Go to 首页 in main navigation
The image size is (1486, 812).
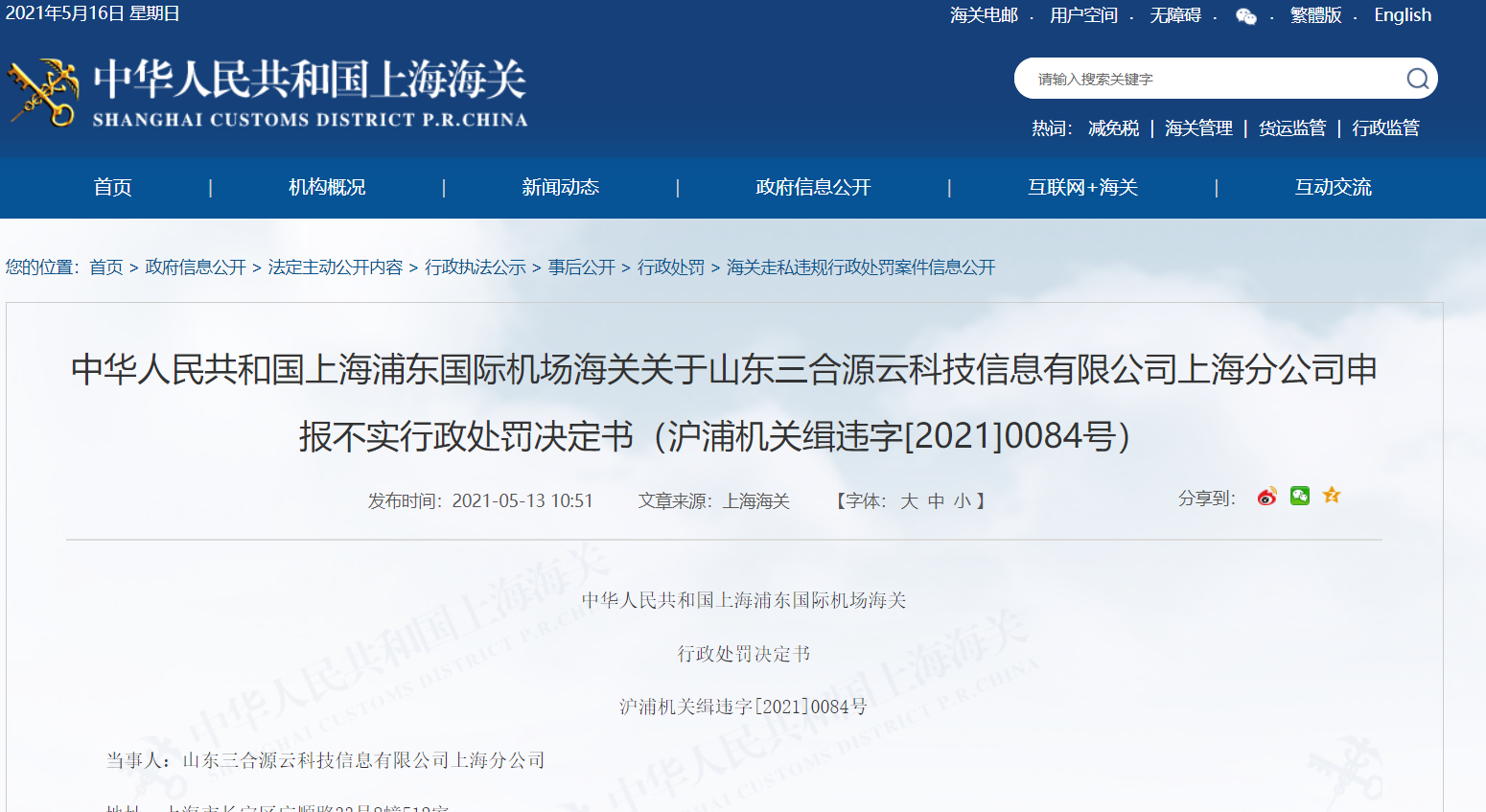(112, 188)
